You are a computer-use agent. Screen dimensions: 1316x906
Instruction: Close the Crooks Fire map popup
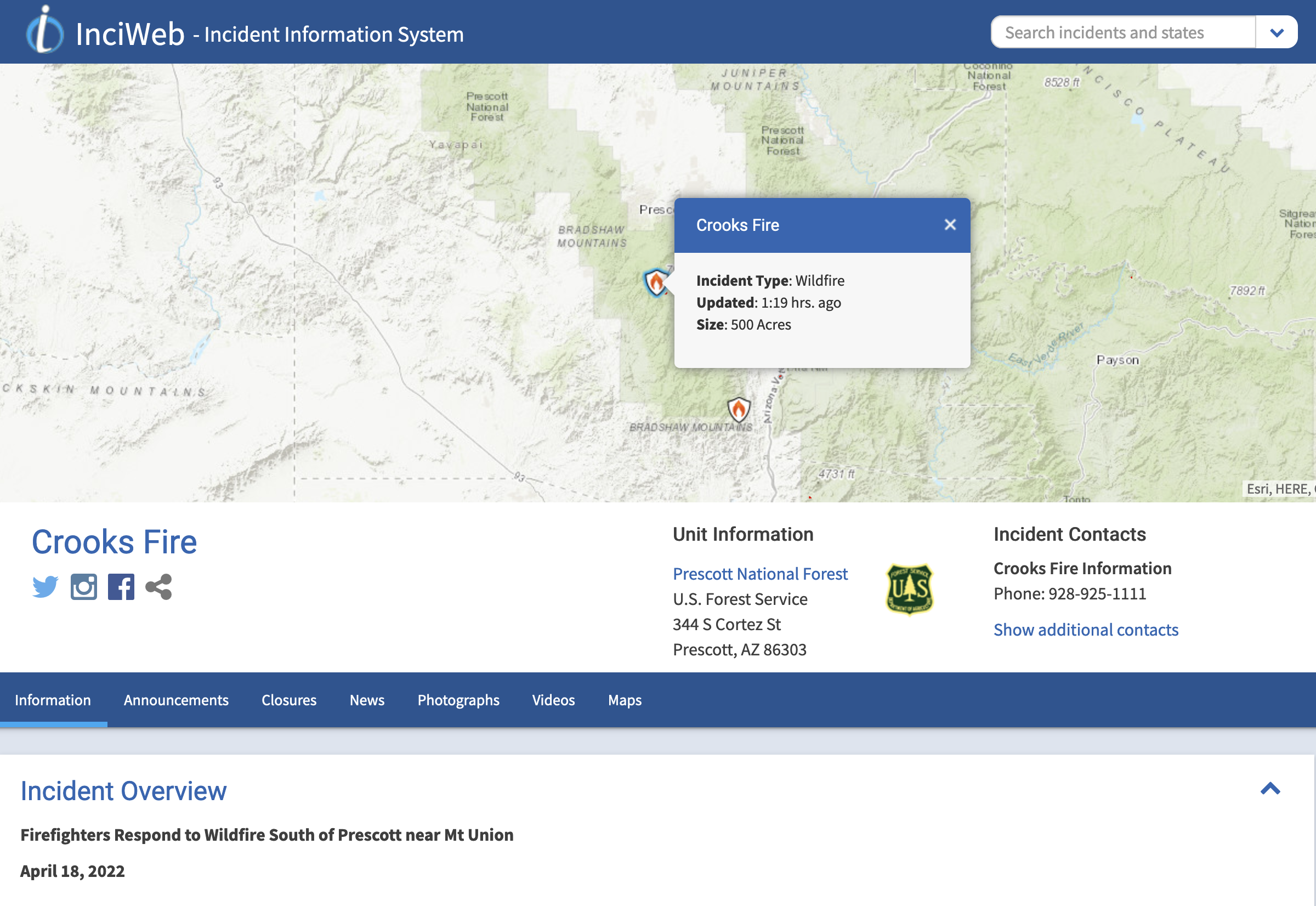point(950,225)
